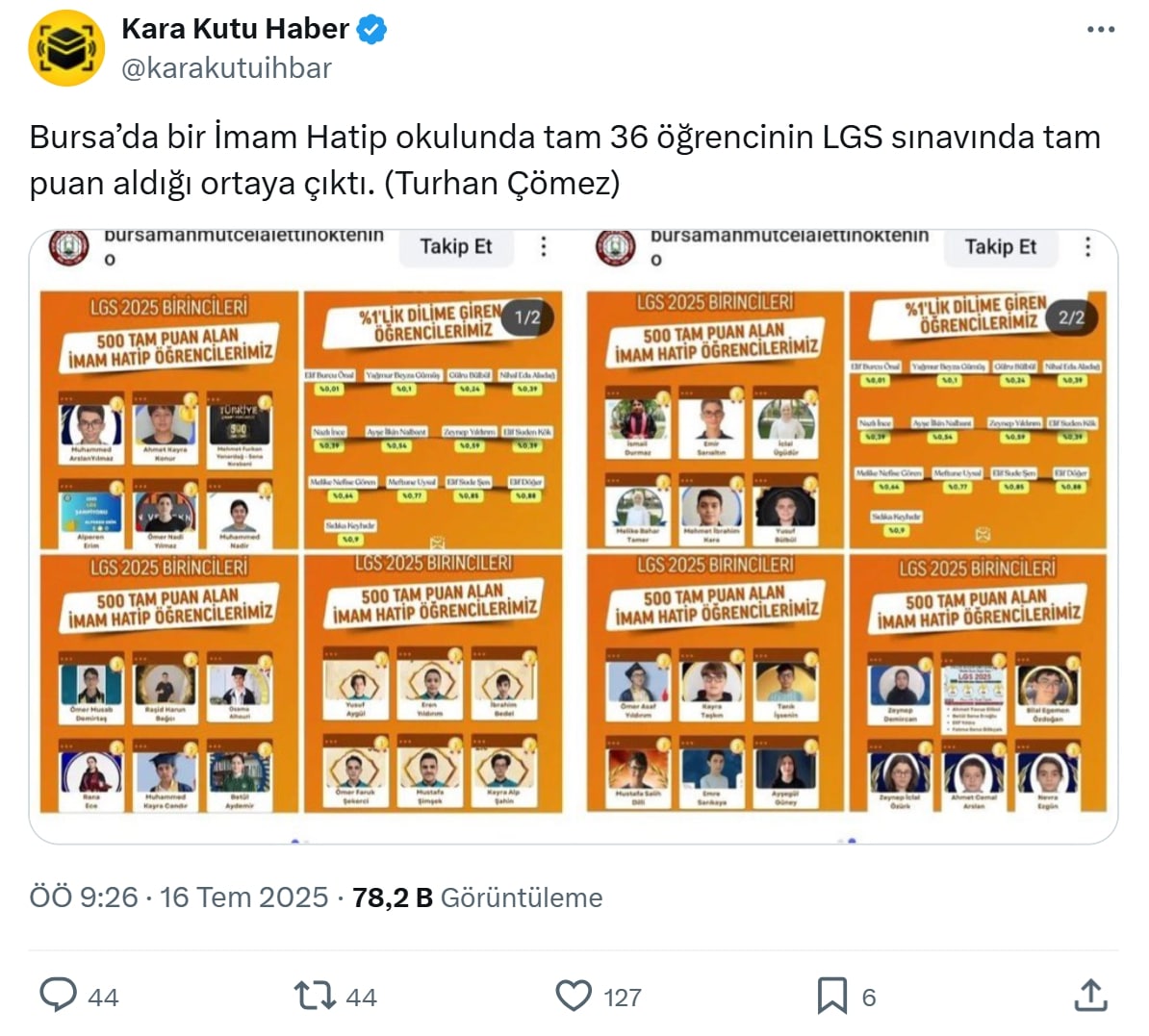
Task: Open Kara Kutu Haber display name
Action: click(235, 29)
